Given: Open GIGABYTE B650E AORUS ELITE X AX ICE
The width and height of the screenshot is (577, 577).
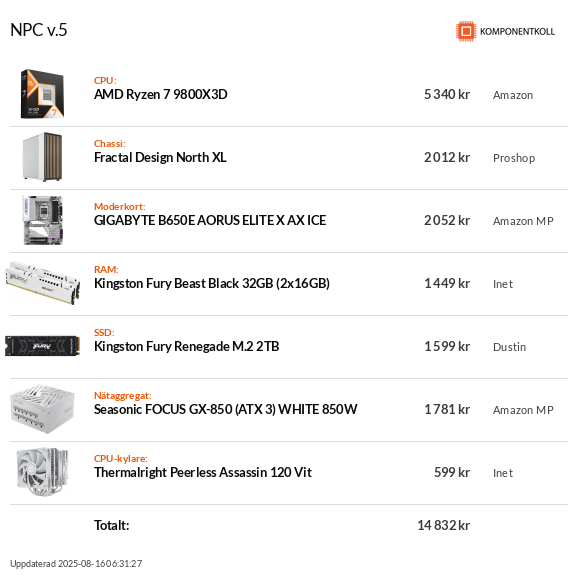Looking at the screenshot, I should [210, 220].
